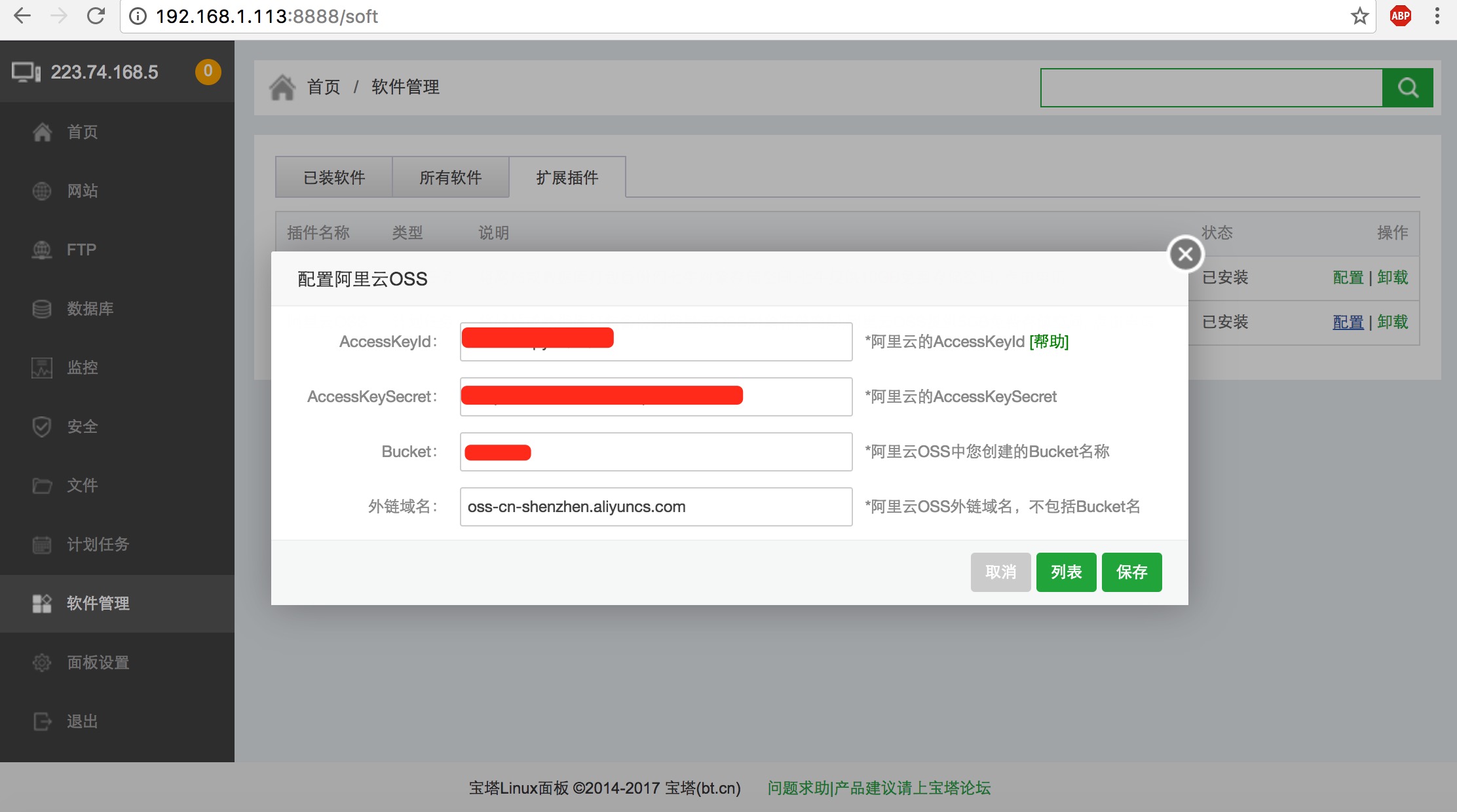Click the green 列表 button
Image resolution: width=1457 pixels, height=812 pixels.
point(1066,572)
